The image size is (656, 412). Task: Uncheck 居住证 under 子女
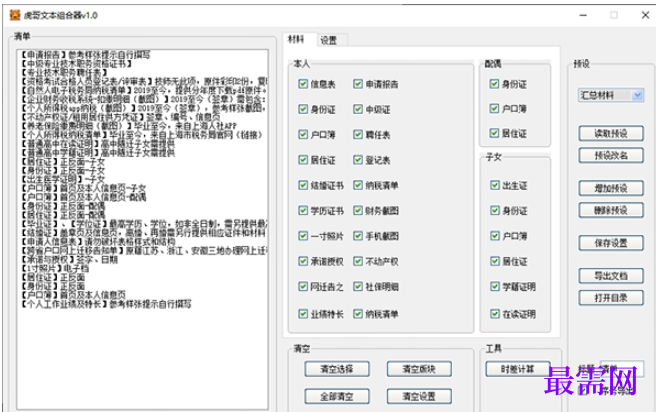click(x=495, y=261)
